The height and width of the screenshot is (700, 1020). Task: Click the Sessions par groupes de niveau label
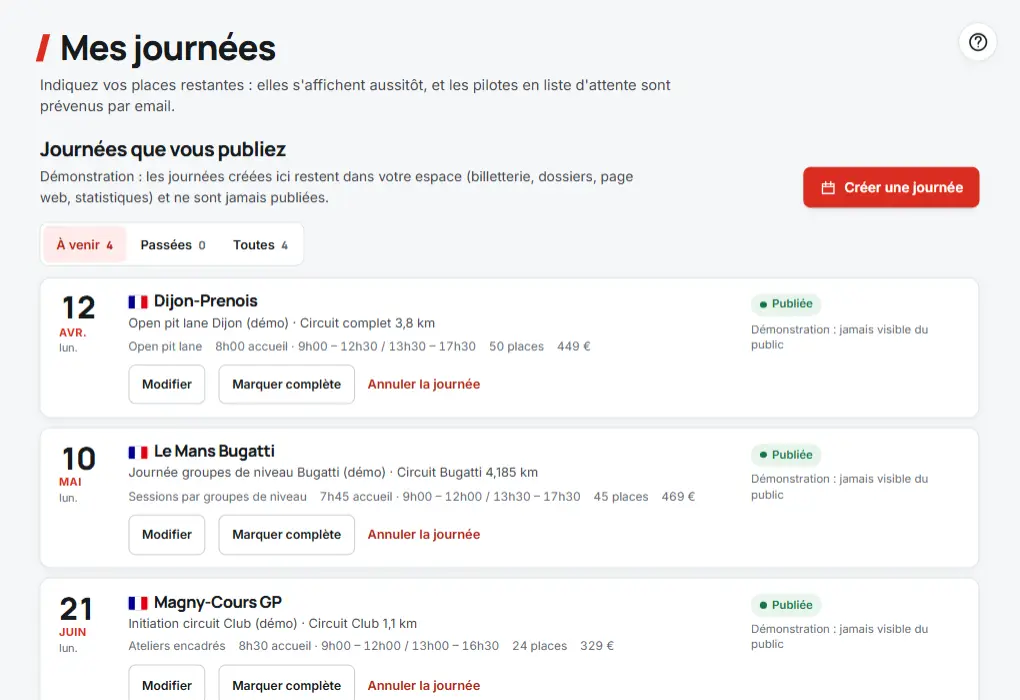(217, 497)
